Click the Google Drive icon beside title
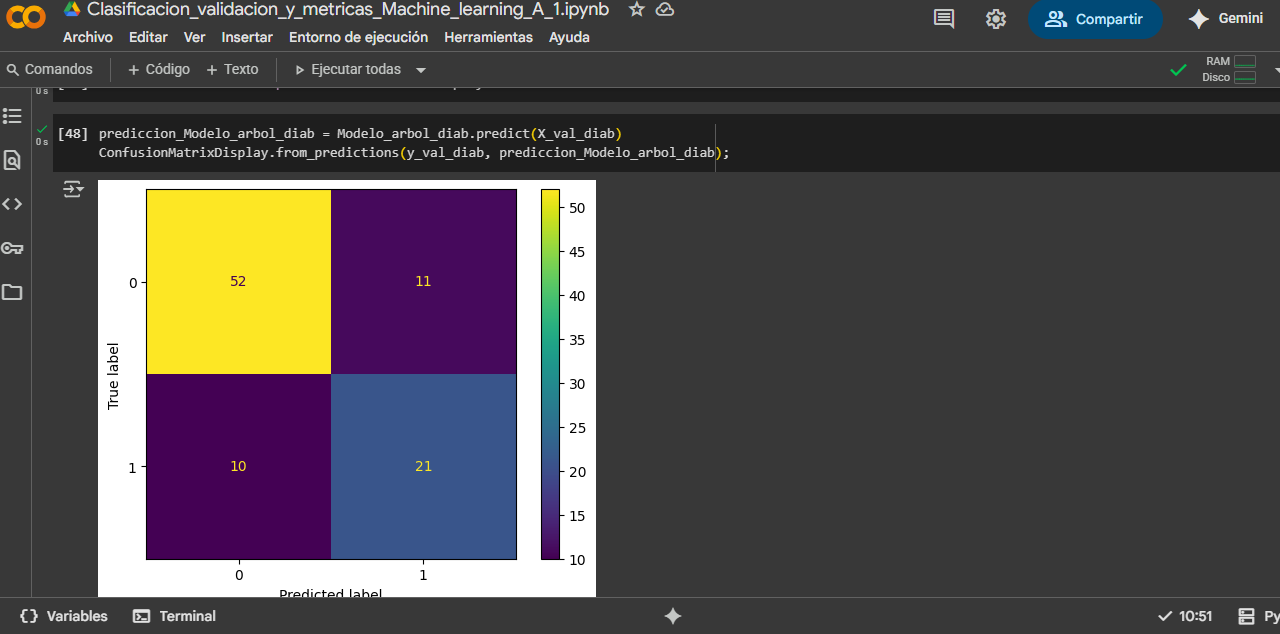The height and width of the screenshot is (634, 1280). point(72,9)
